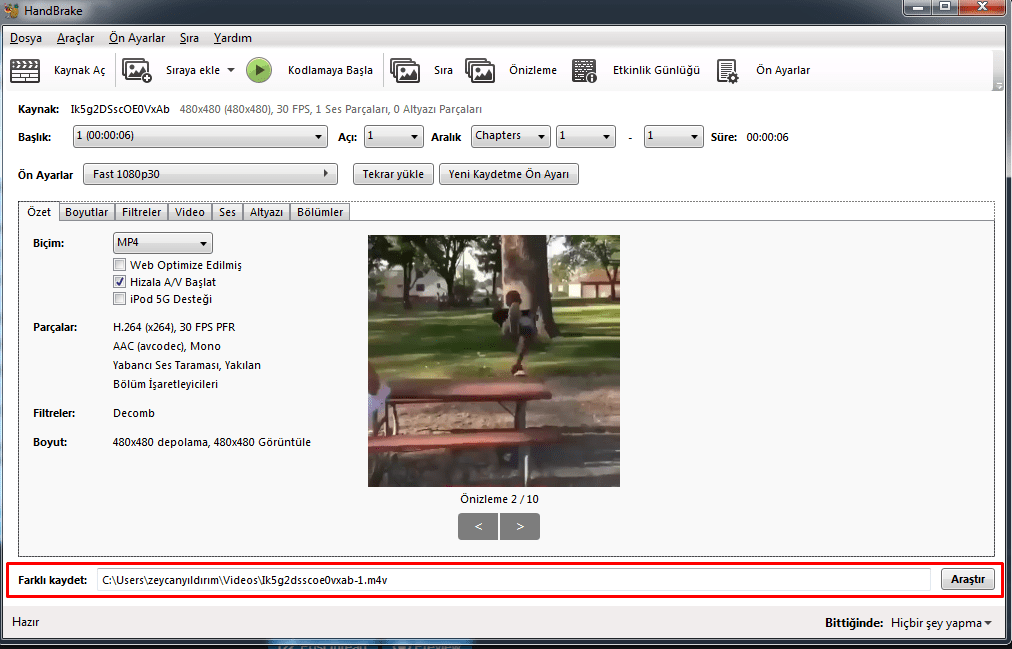Open the Ön Ayarlar menu in menu bar
This screenshot has width=1012, height=649.
[137, 38]
